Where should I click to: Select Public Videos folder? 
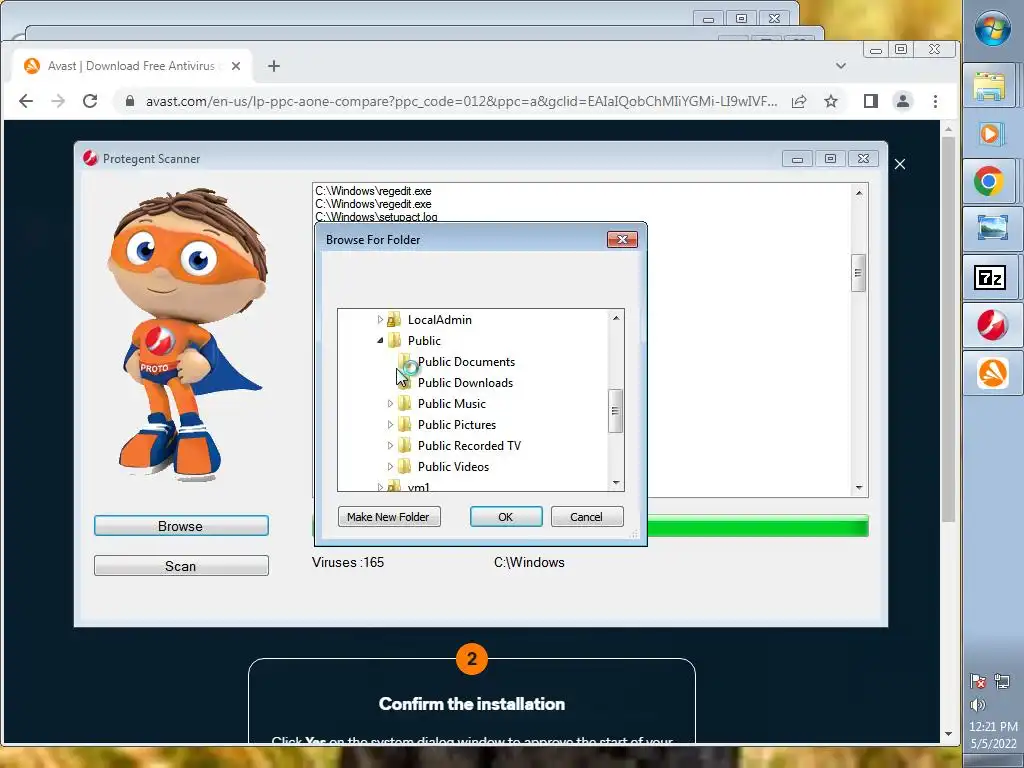click(x=453, y=466)
